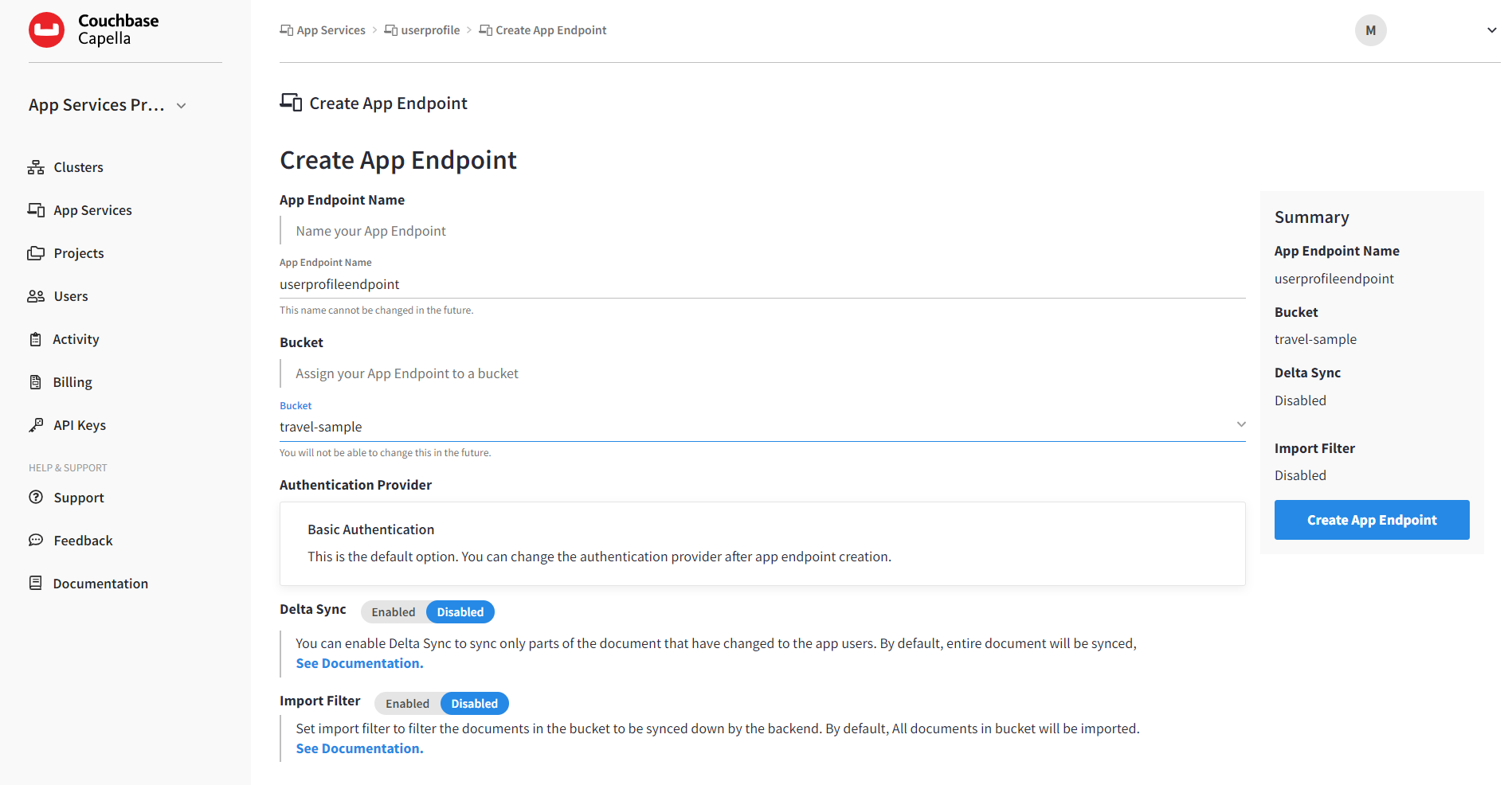The width and height of the screenshot is (1512, 785).
Task: Click the Activity clipboard icon
Action: click(36, 339)
